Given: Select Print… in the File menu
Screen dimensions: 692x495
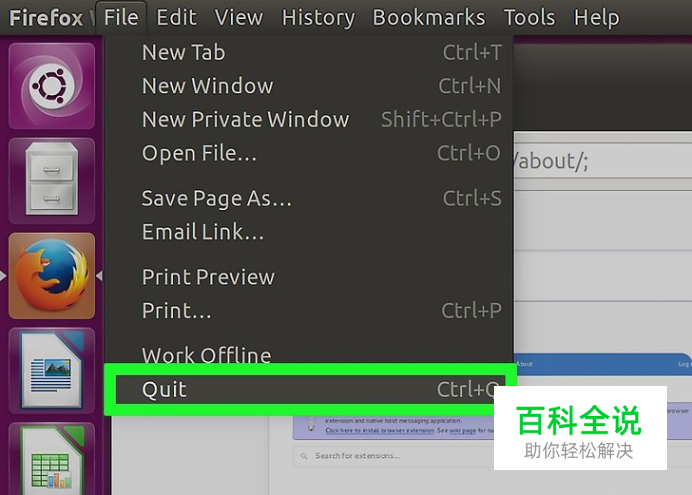Looking at the screenshot, I should 309,311.
